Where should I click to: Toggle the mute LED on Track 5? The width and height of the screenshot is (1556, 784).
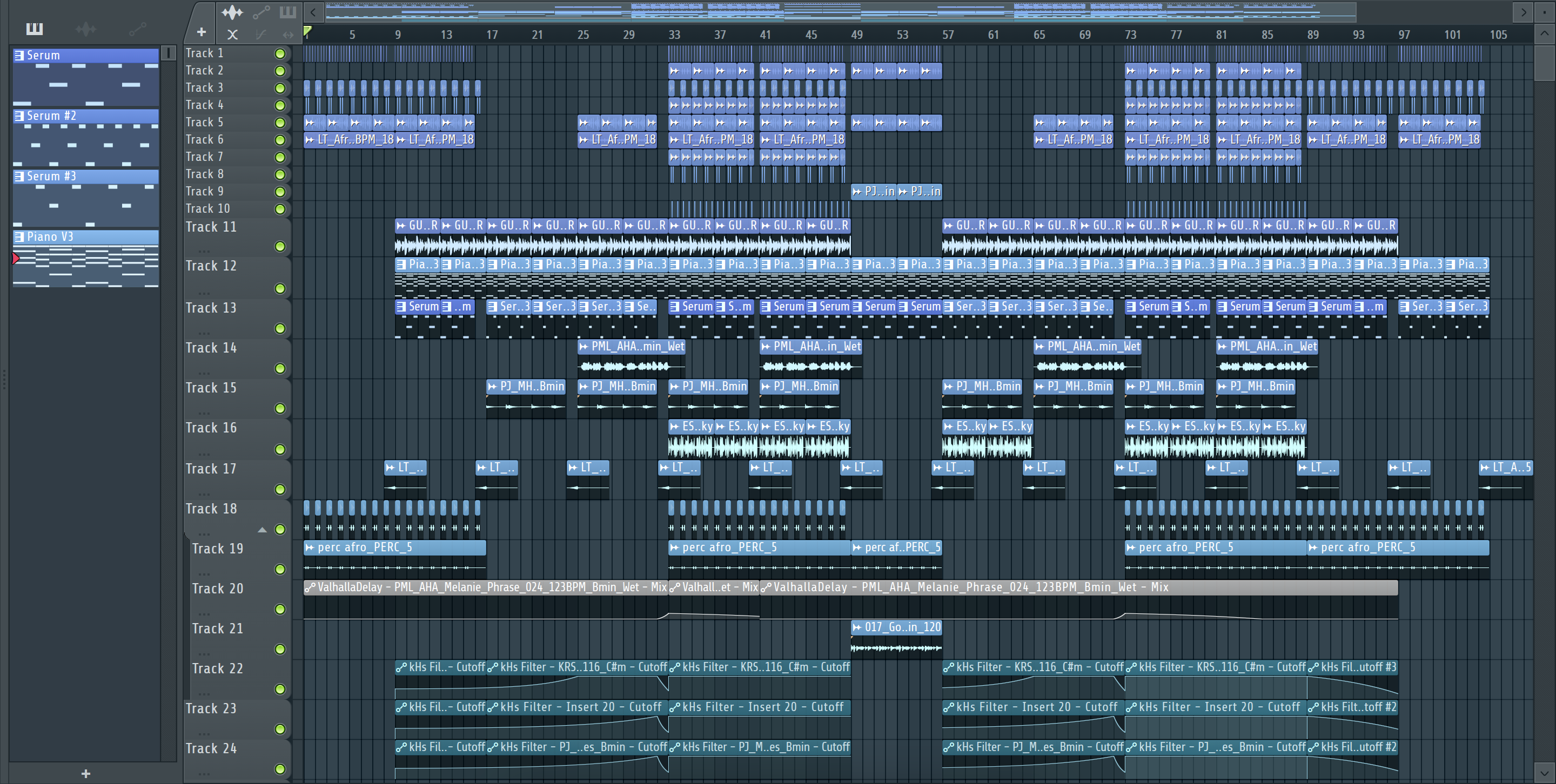[280, 123]
